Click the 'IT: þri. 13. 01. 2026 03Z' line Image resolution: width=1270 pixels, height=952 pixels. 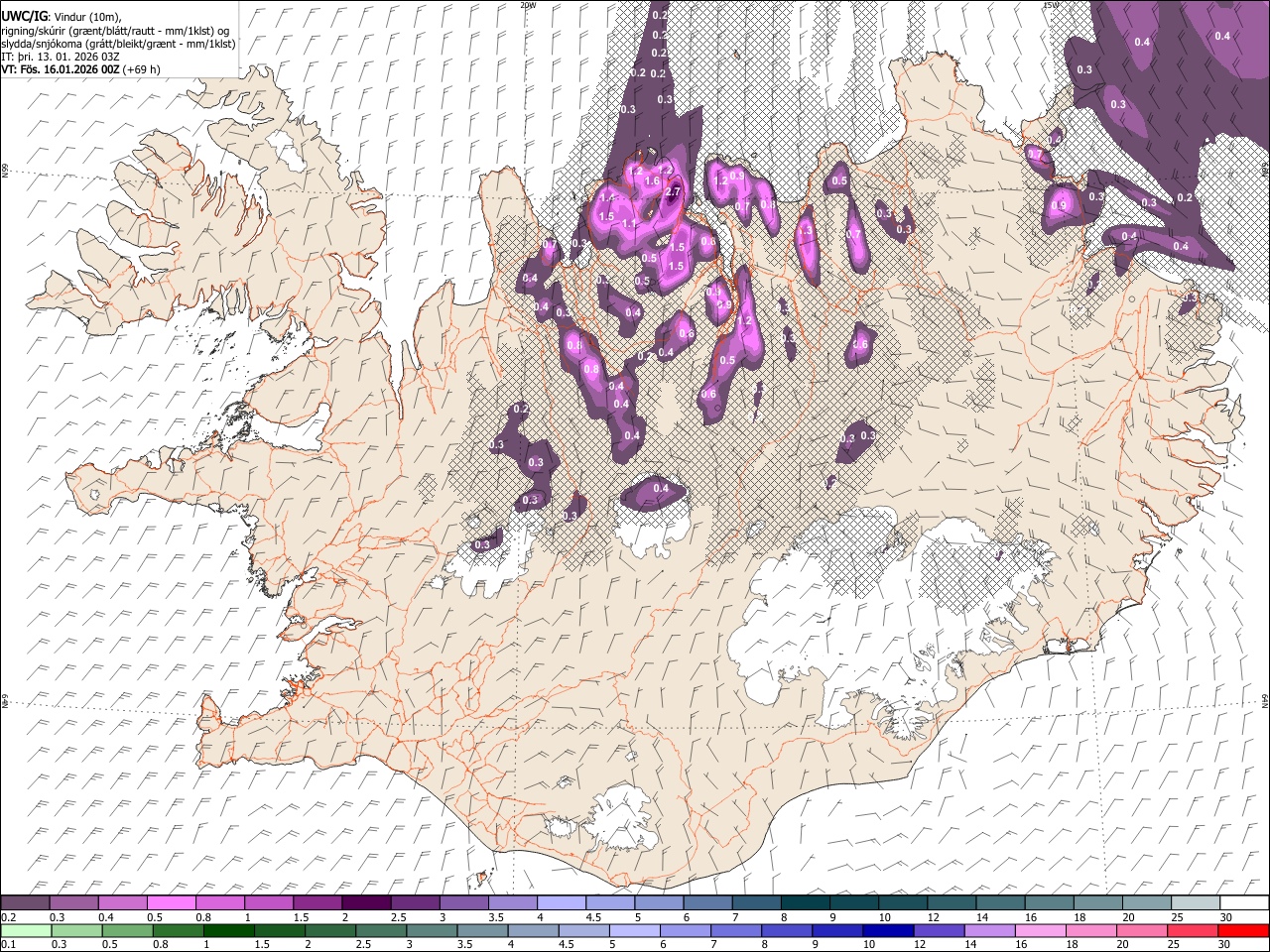point(61,57)
